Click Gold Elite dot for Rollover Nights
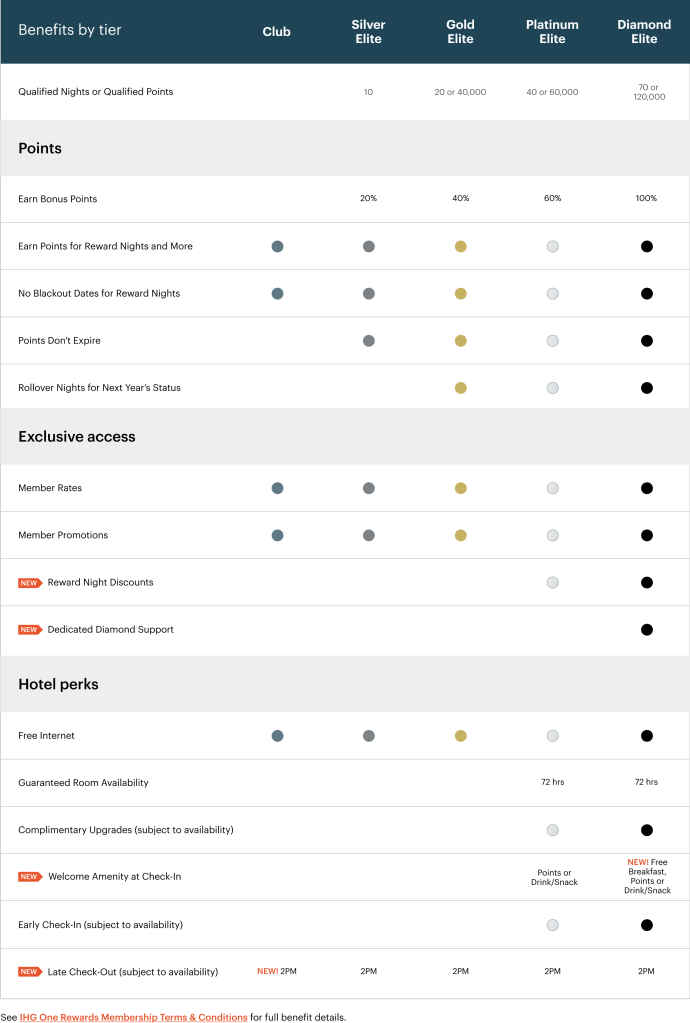The width and height of the screenshot is (690, 1023). [460, 388]
